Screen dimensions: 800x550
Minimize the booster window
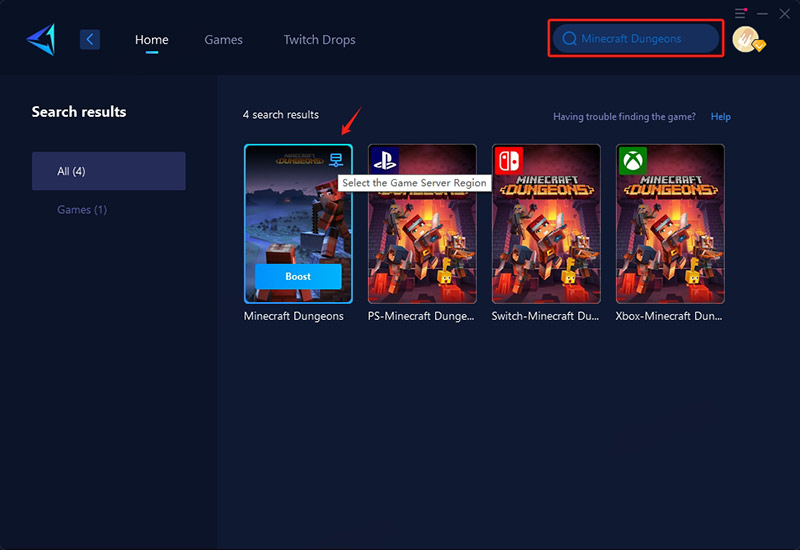762,14
